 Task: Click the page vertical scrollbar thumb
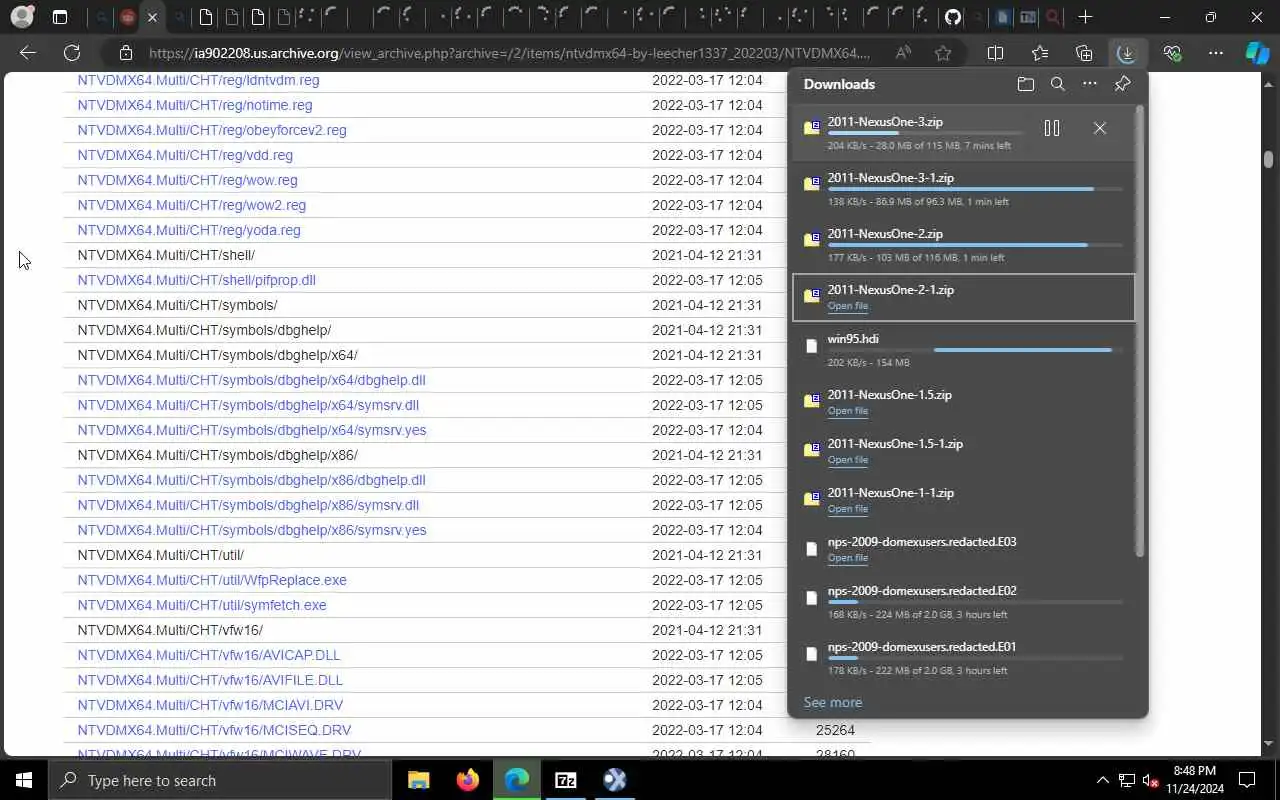pyautogui.click(x=1269, y=159)
